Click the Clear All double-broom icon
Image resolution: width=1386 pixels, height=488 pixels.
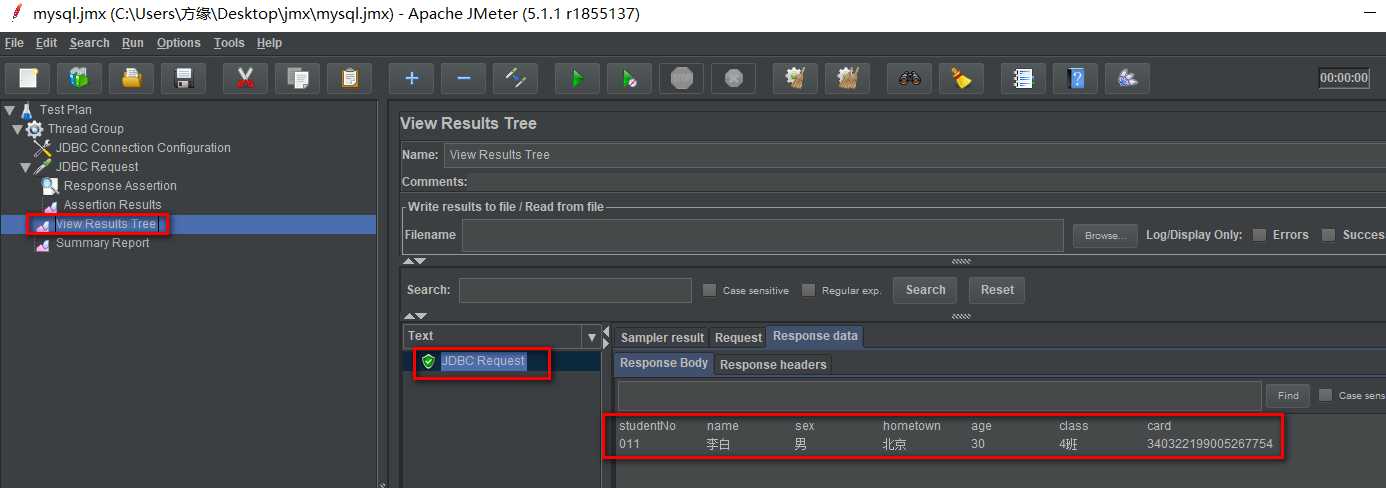[847, 78]
